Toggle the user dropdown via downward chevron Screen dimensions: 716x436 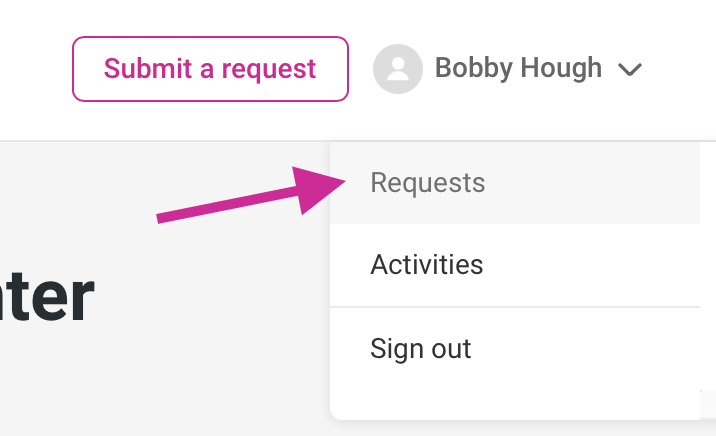[630, 70]
